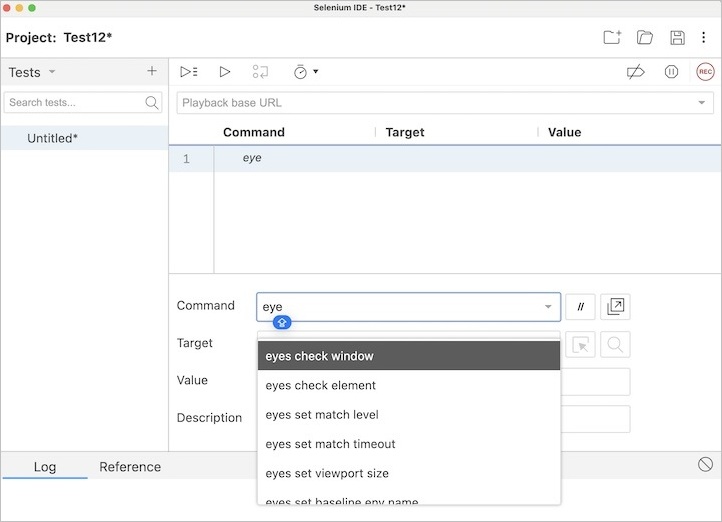Toggle the disable breakpoints icon

(x=635, y=72)
